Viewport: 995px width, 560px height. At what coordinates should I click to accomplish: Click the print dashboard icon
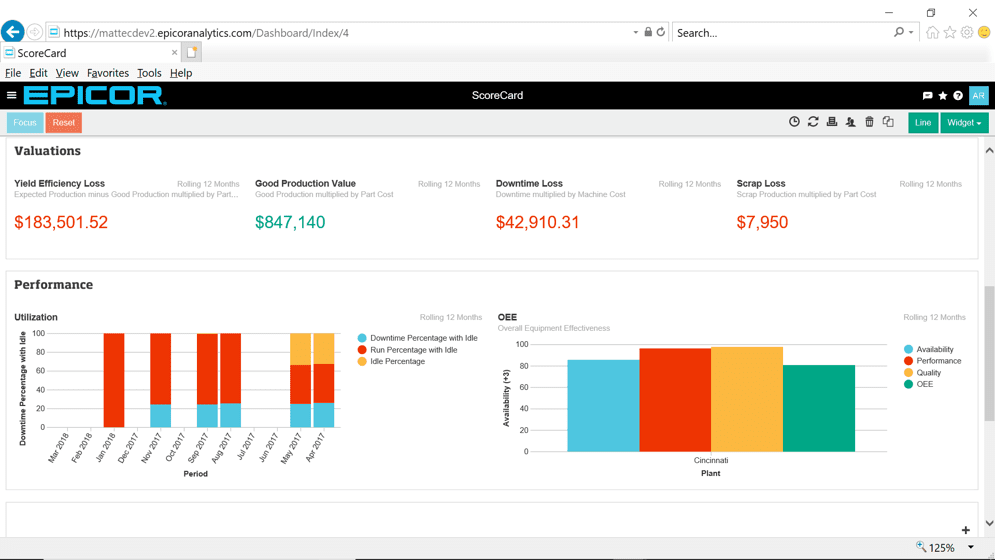point(832,122)
